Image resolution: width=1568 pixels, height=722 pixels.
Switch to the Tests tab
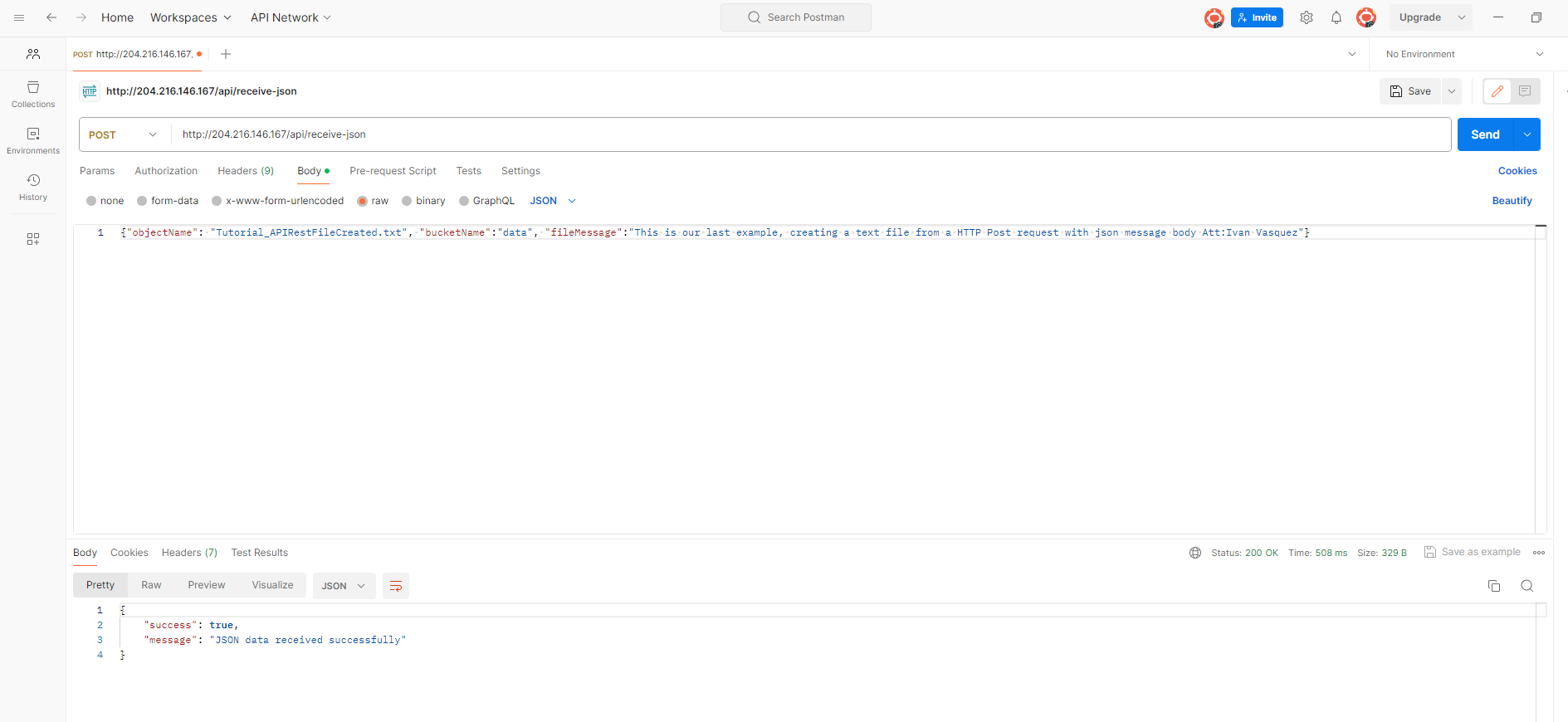click(x=469, y=171)
